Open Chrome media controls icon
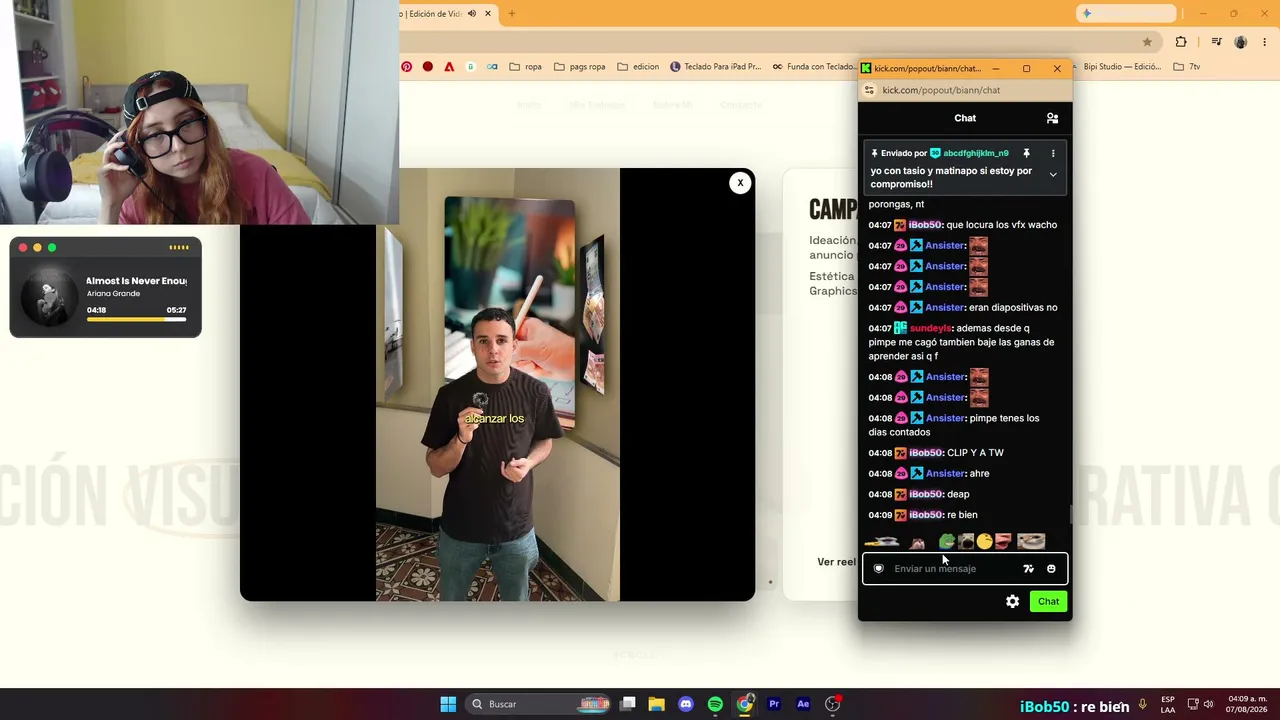This screenshot has height=720, width=1280. point(1216,42)
